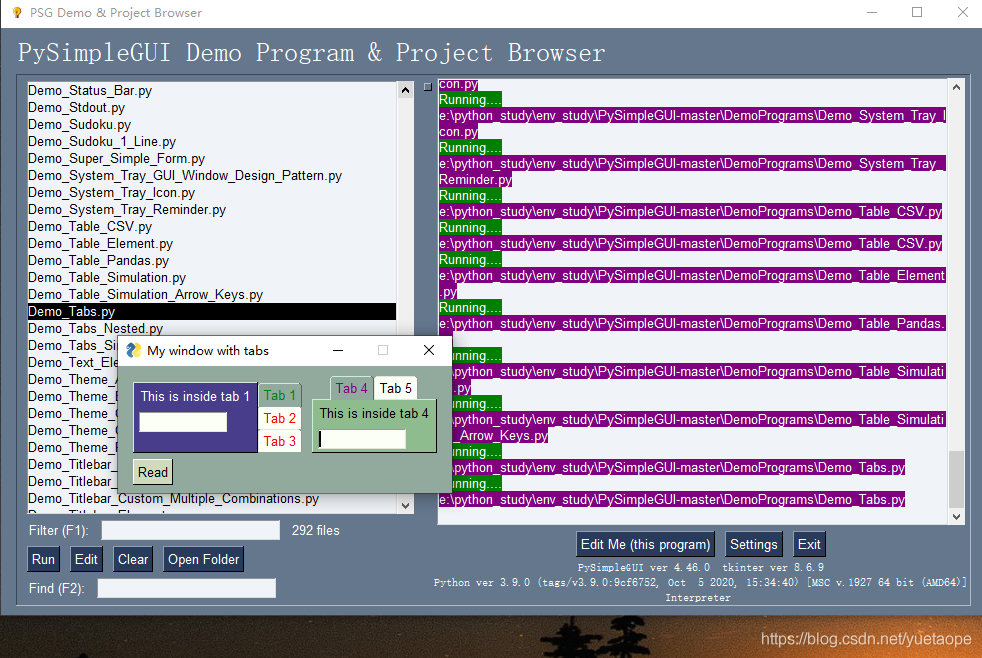Switch to Tab 2

click(x=279, y=418)
